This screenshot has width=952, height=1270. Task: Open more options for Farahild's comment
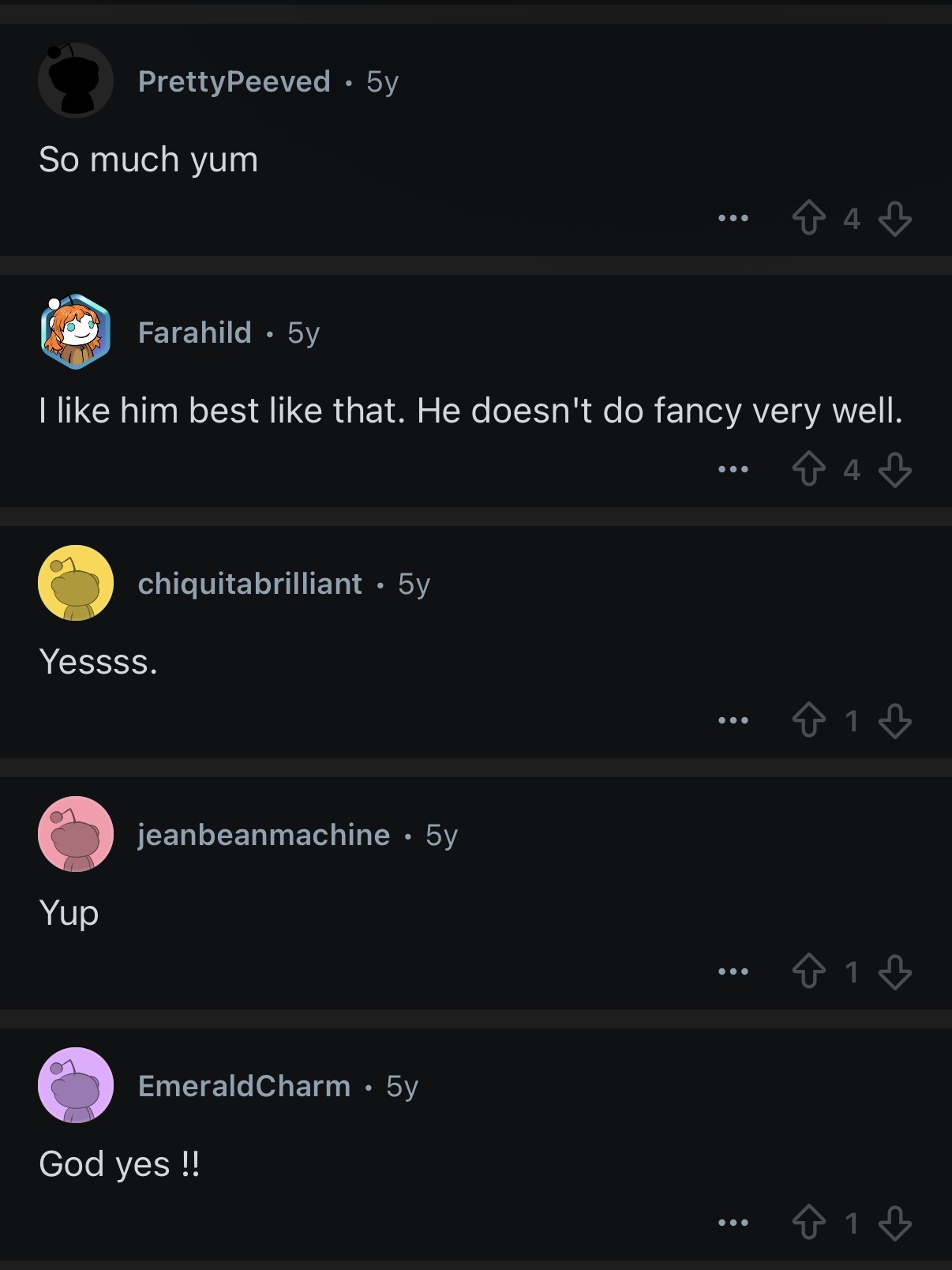coord(733,469)
